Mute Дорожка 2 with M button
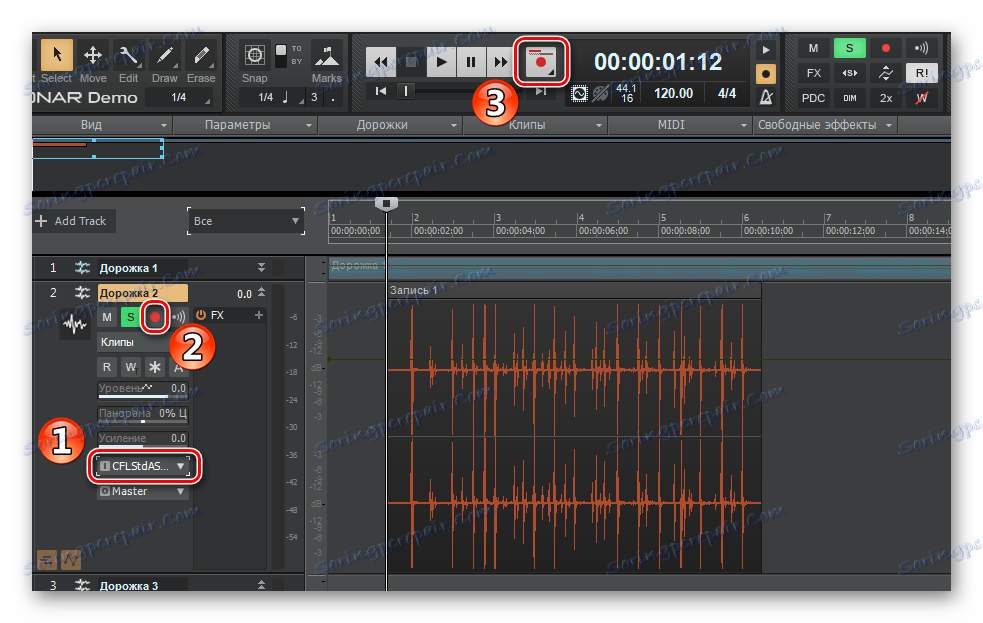The image size is (983, 623). coord(107,317)
